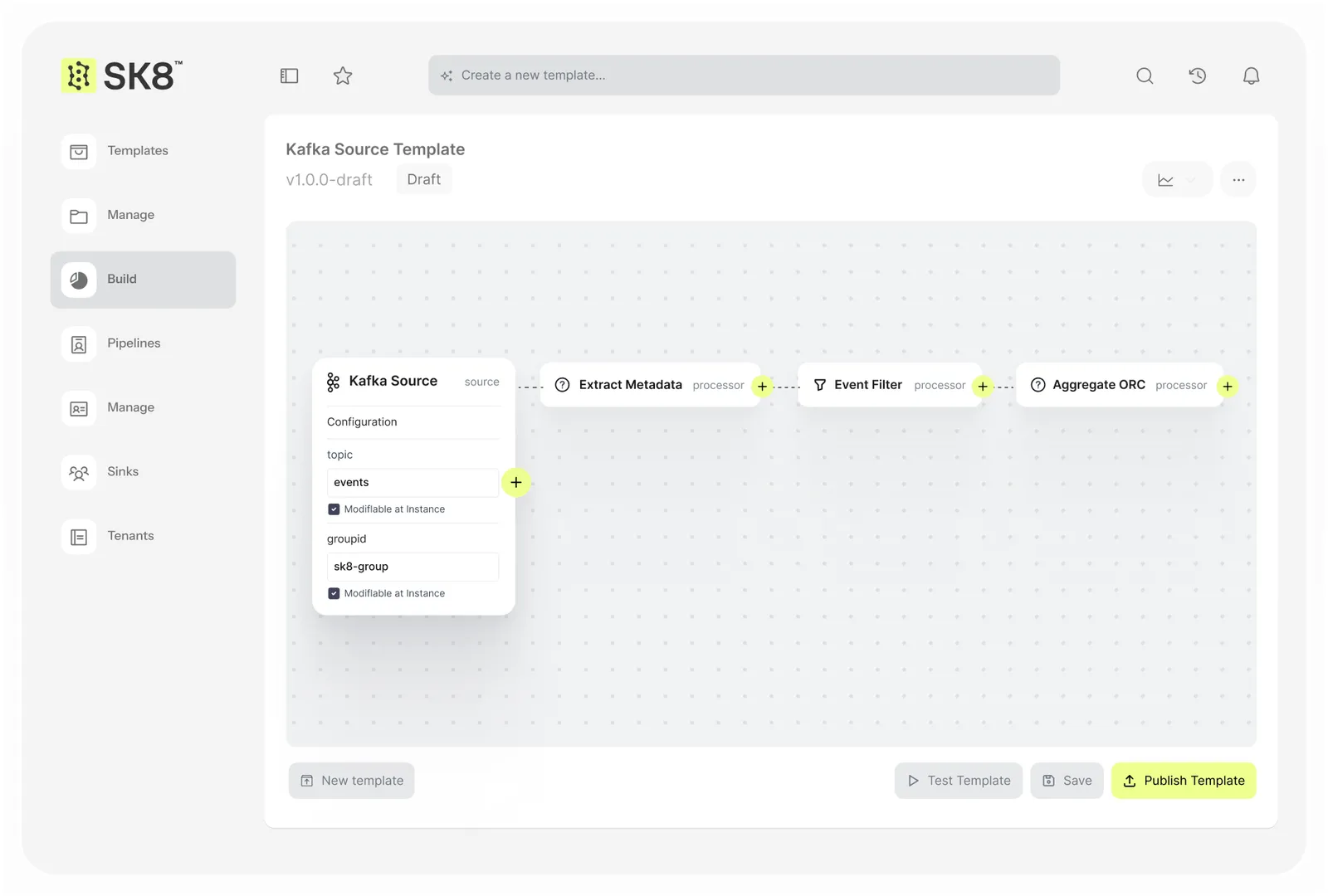The image size is (1328, 896).
Task: Uncheck Modifiable at Instance for topic
Action: click(334, 509)
